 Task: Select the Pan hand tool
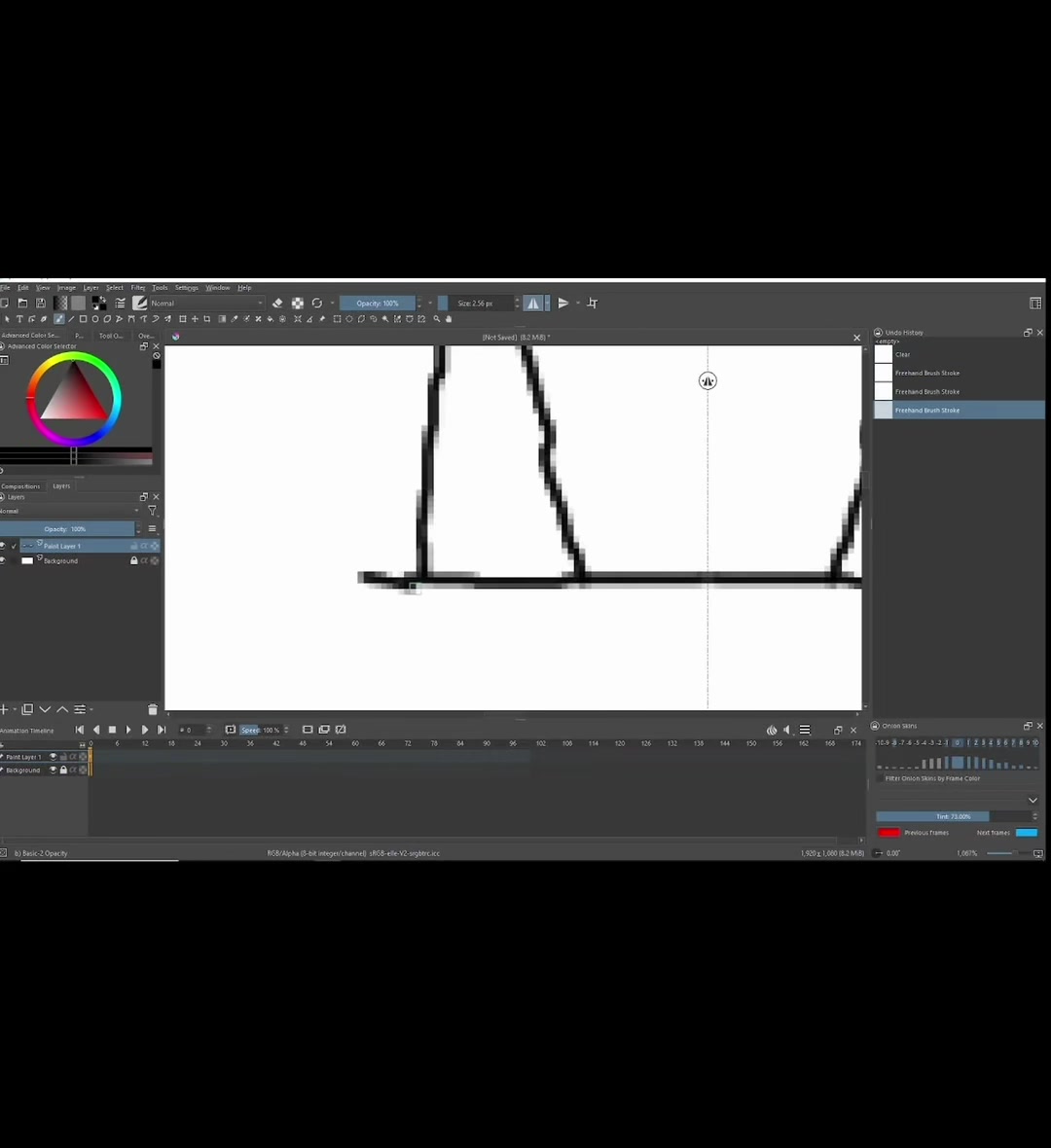tap(449, 319)
